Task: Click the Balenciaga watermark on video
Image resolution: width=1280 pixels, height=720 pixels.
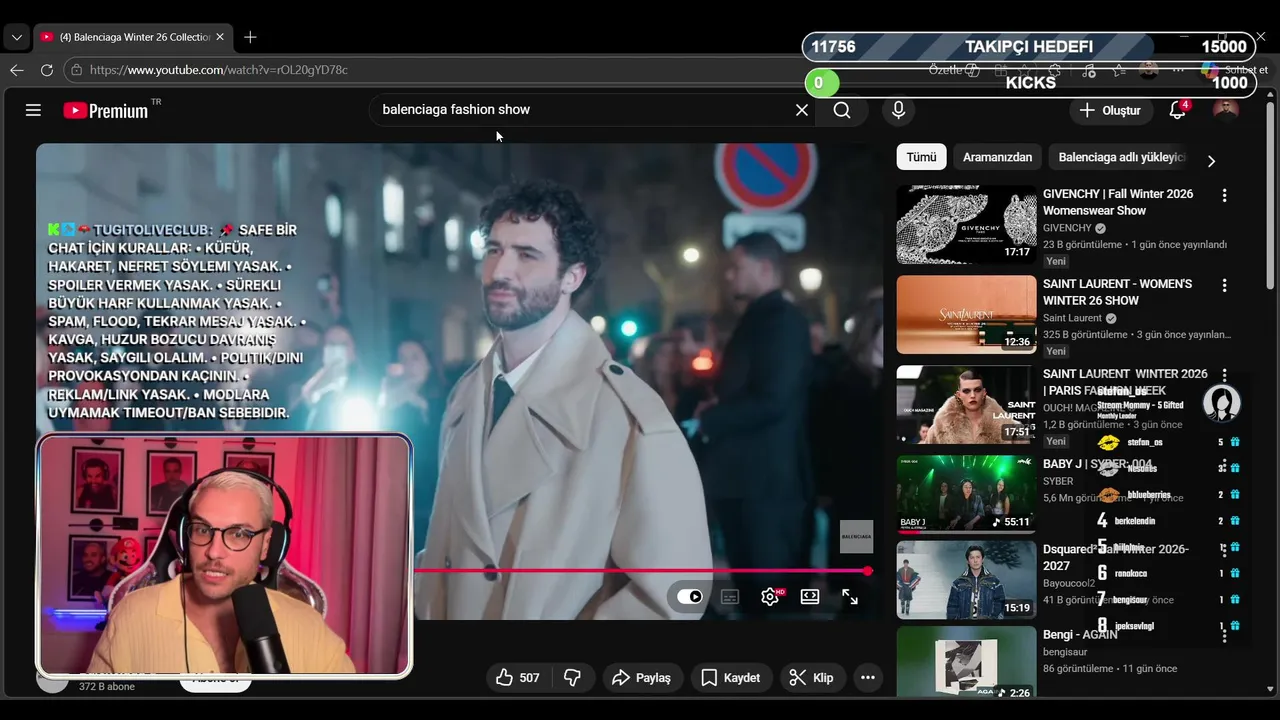Action: coord(856,536)
